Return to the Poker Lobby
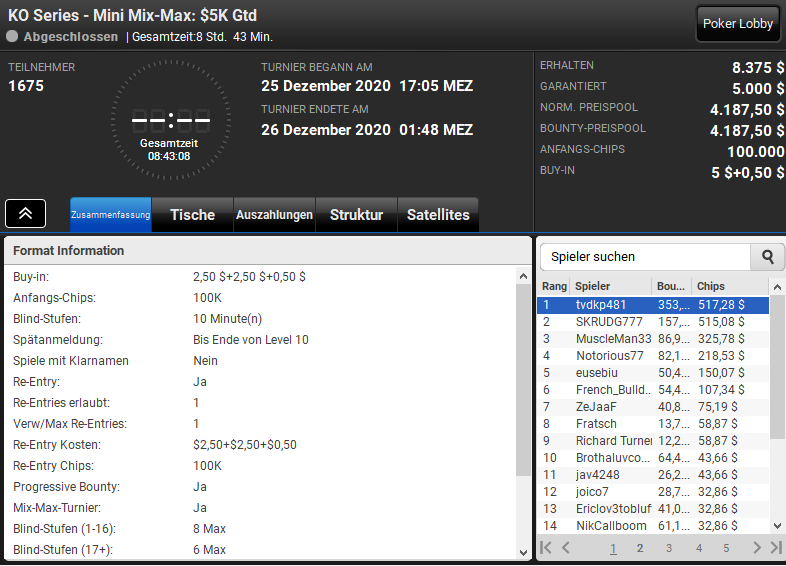 coord(738,24)
